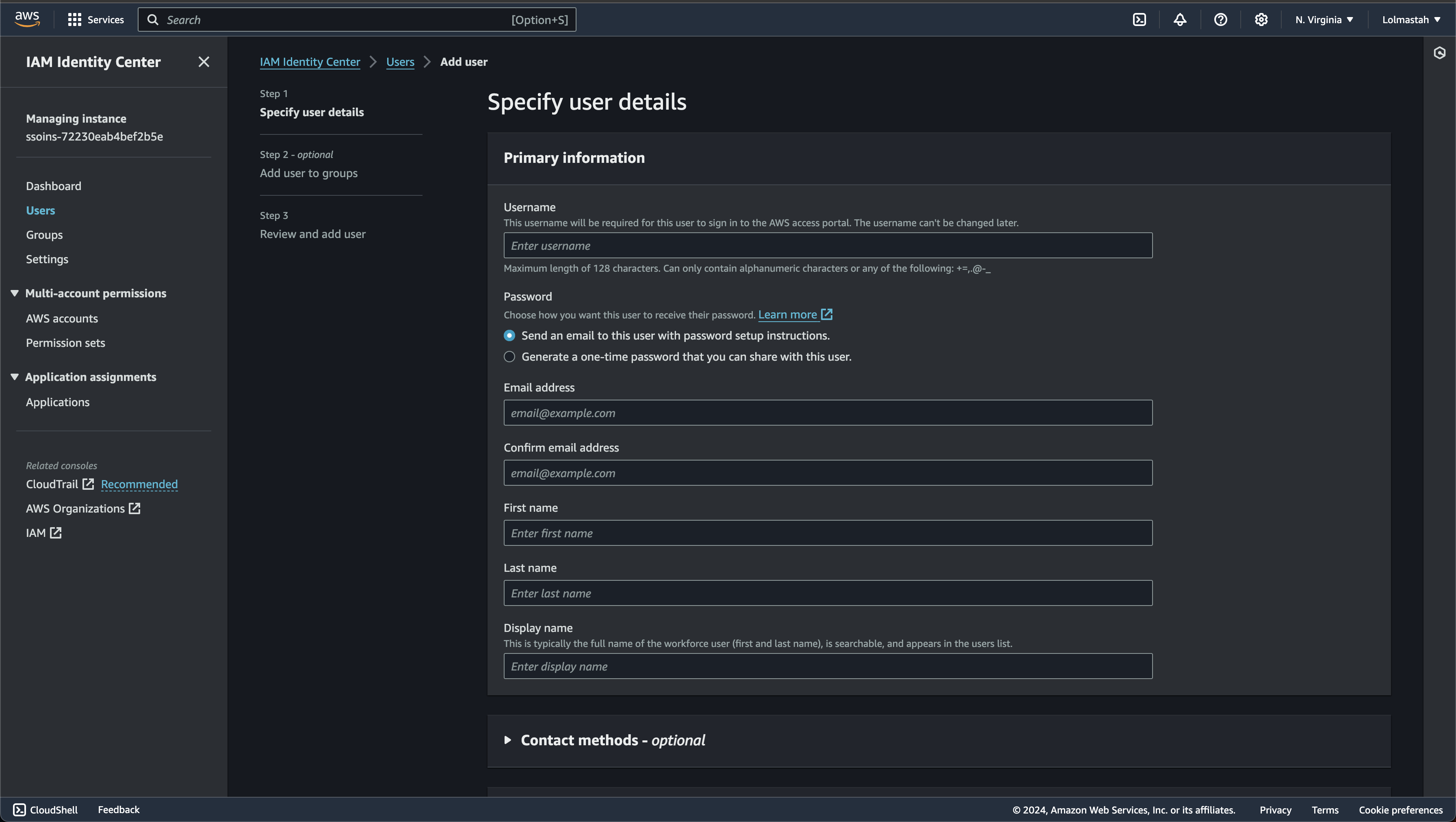This screenshot has height=822, width=1456.
Task: Click the Display name input field
Action: [x=828, y=666]
